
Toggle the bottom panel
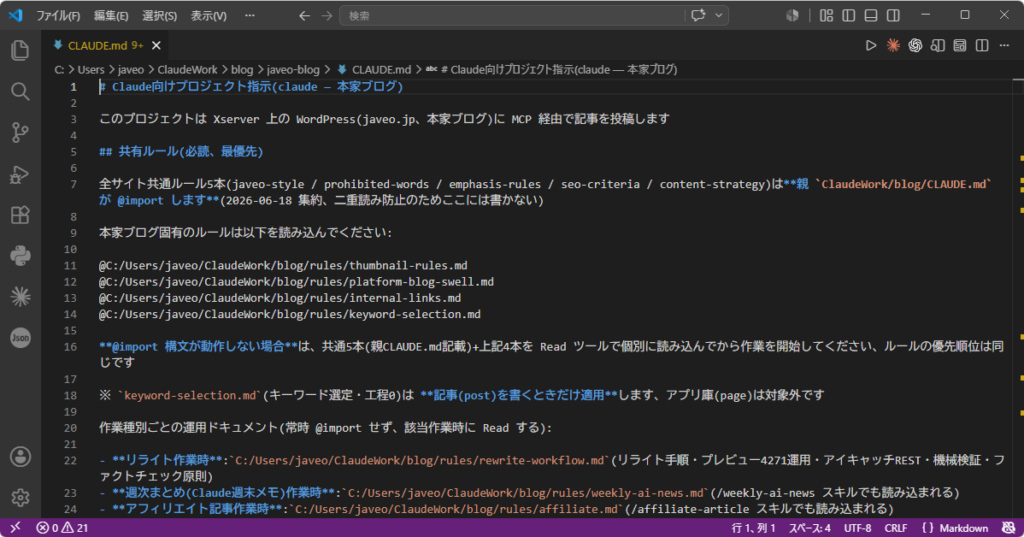(871, 15)
